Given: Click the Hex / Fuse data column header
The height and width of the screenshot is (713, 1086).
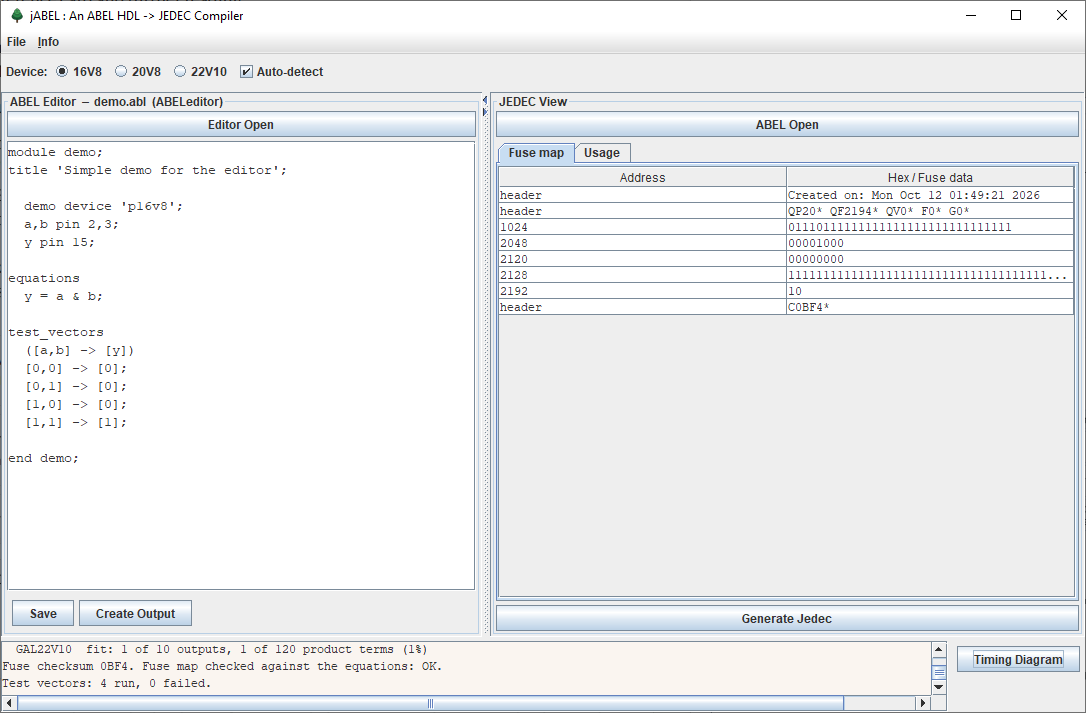Looking at the screenshot, I should pos(930,177).
